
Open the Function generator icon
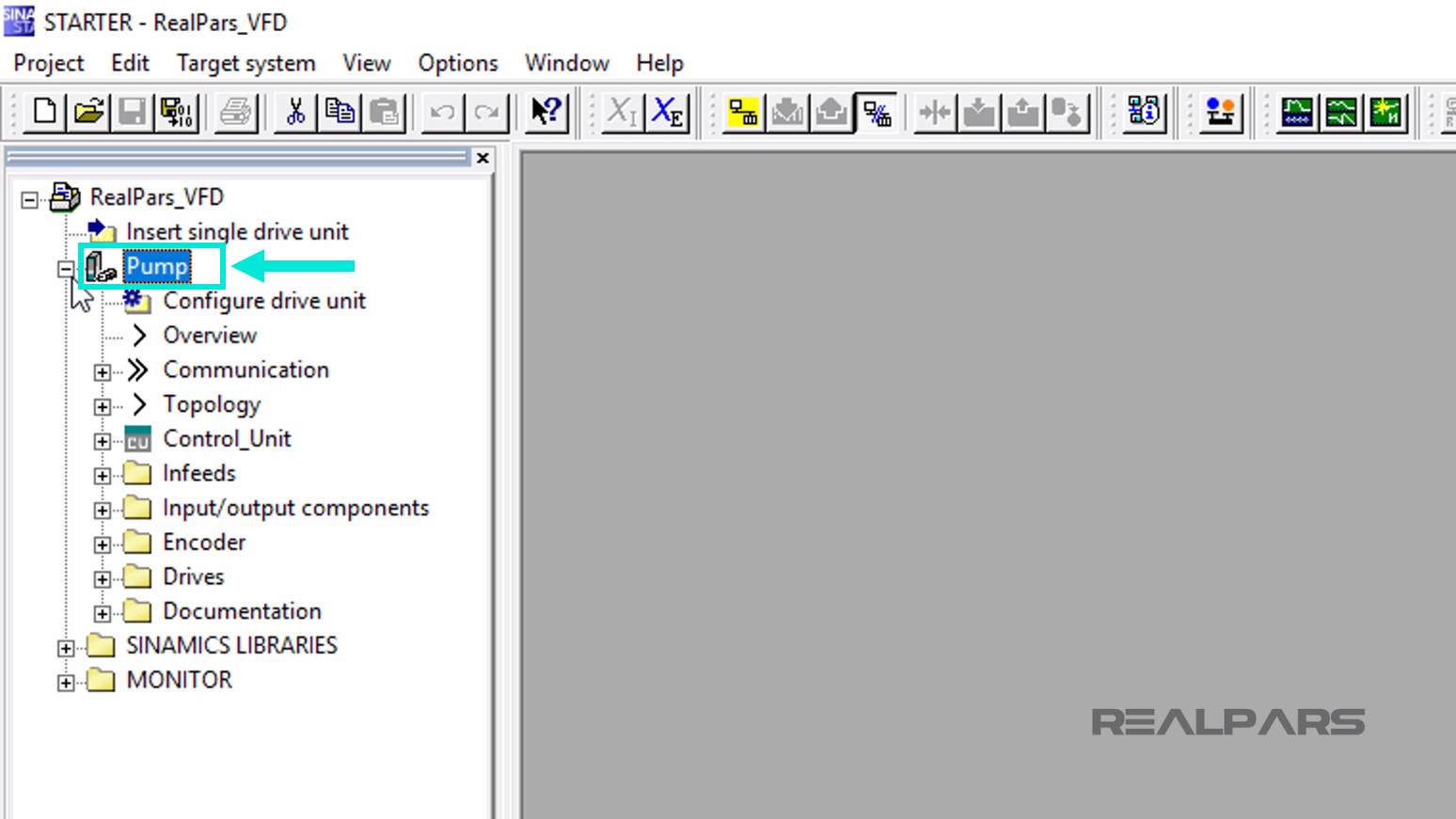pyautogui.click(x=1341, y=112)
